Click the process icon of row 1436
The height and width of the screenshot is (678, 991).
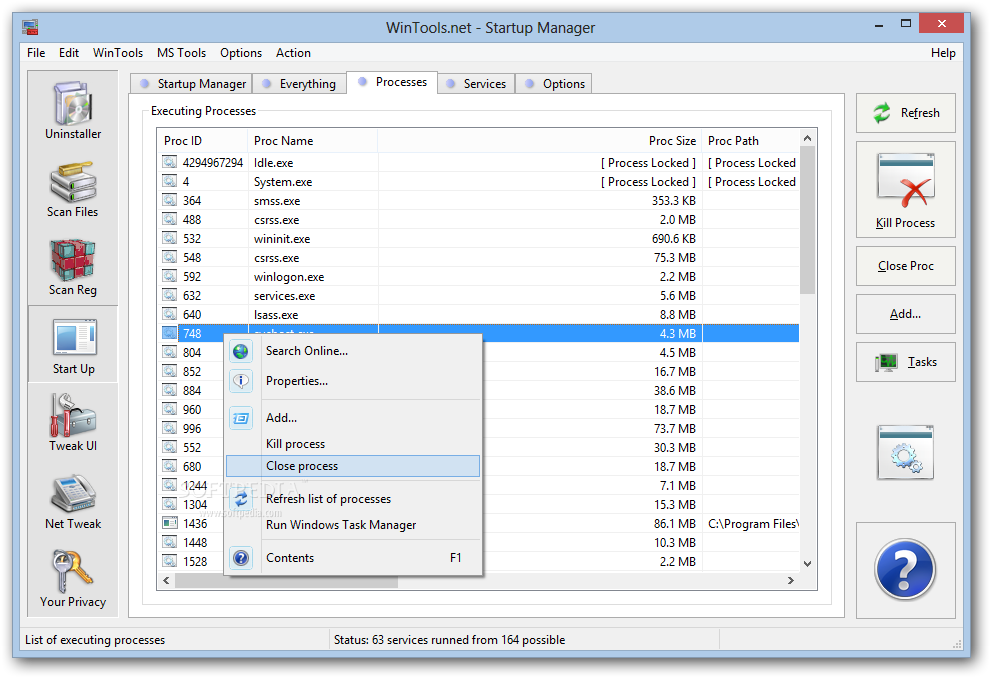tap(169, 523)
